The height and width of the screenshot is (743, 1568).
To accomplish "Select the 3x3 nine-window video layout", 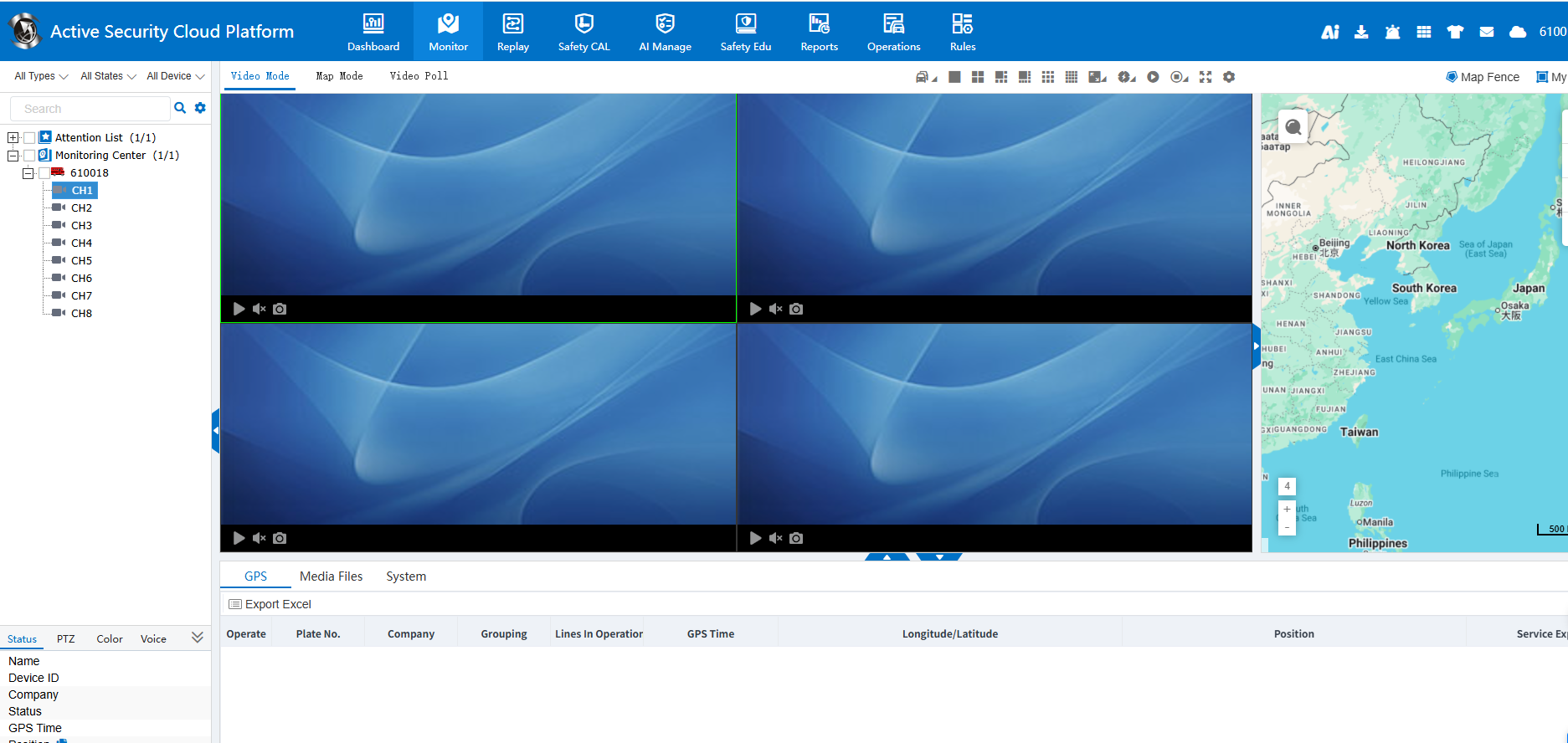I will [1047, 77].
